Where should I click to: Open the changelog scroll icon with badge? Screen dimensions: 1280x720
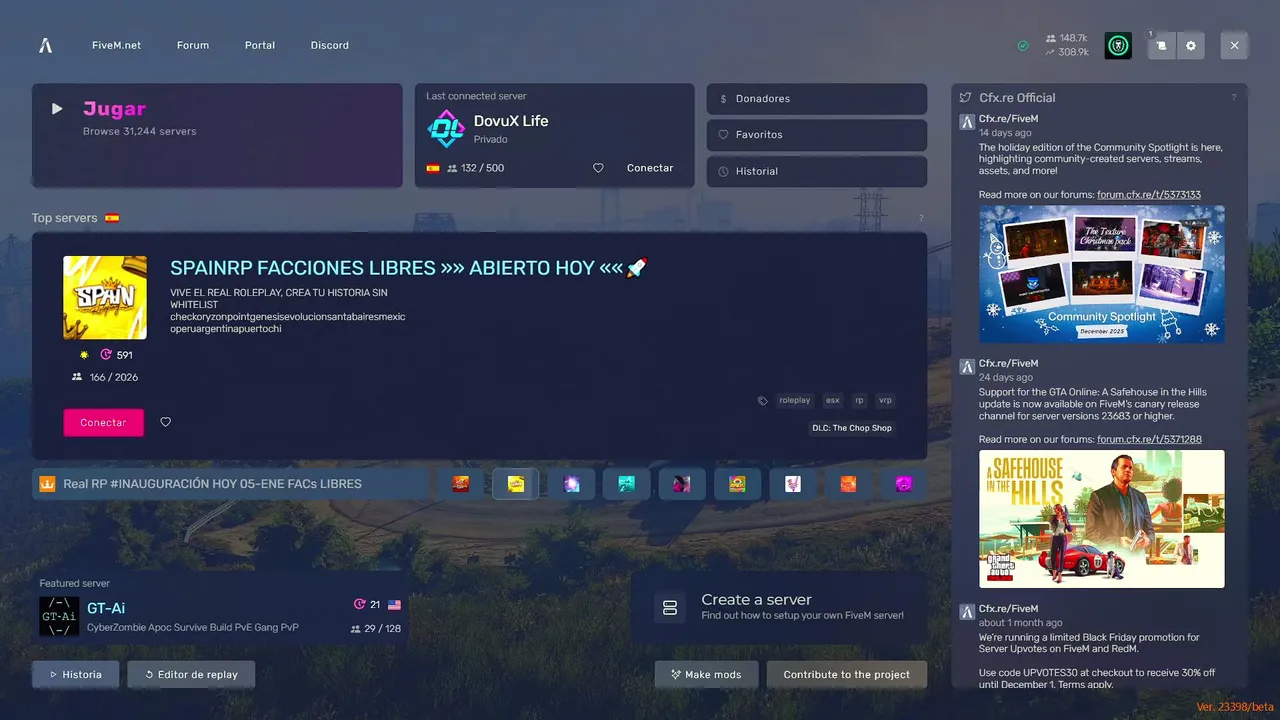pyautogui.click(x=1161, y=45)
